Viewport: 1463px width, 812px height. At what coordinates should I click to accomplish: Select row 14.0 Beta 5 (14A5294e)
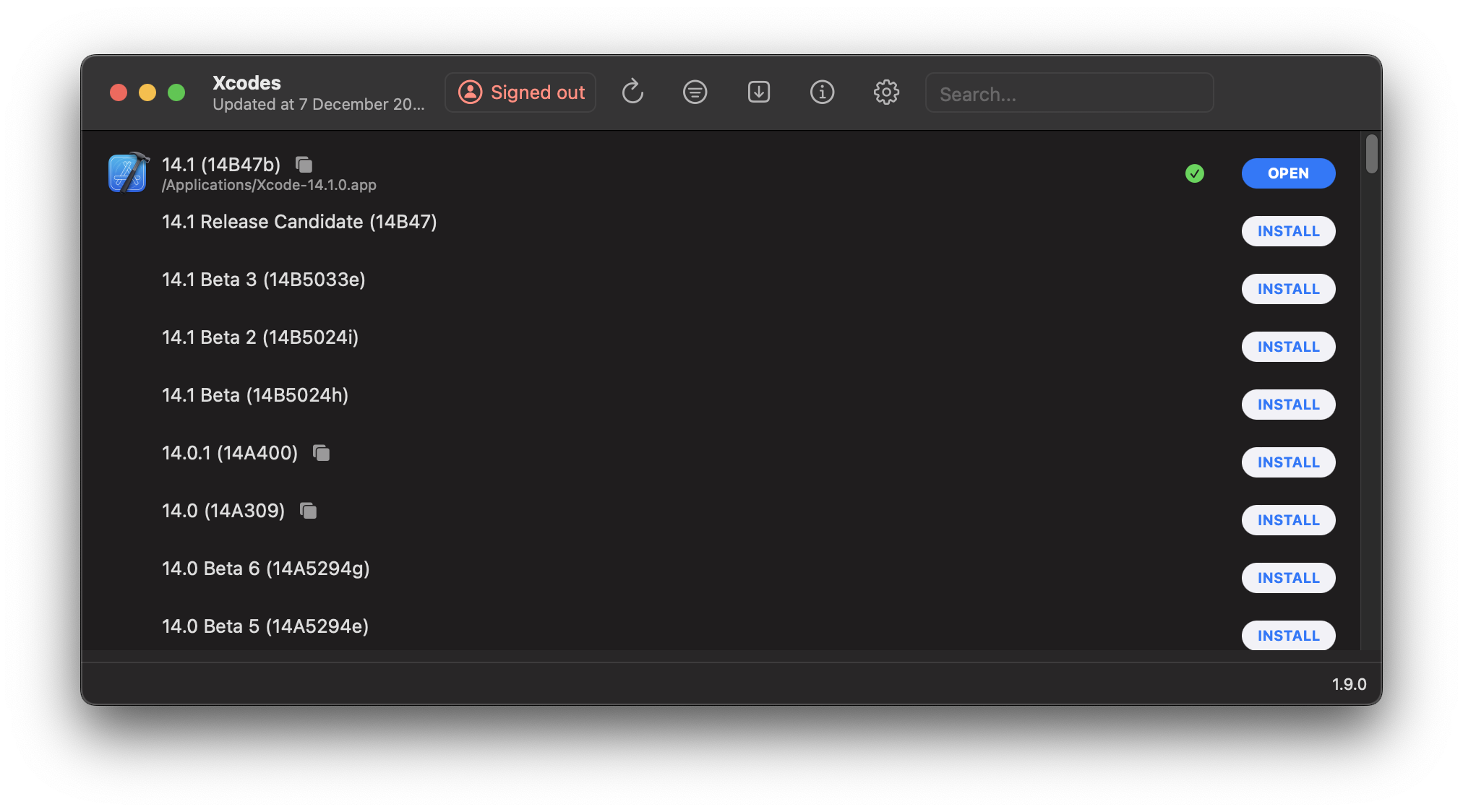[265, 626]
